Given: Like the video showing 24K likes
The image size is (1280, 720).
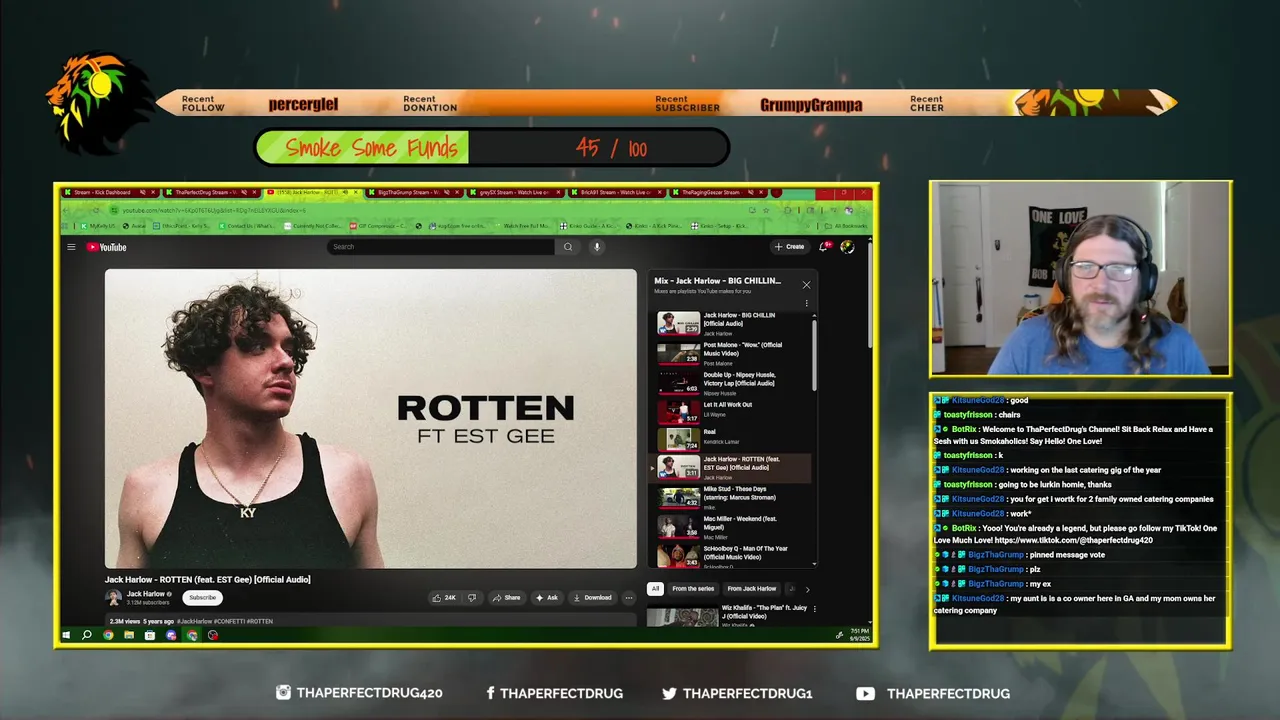Looking at the screenshot, I should (443, 598).
